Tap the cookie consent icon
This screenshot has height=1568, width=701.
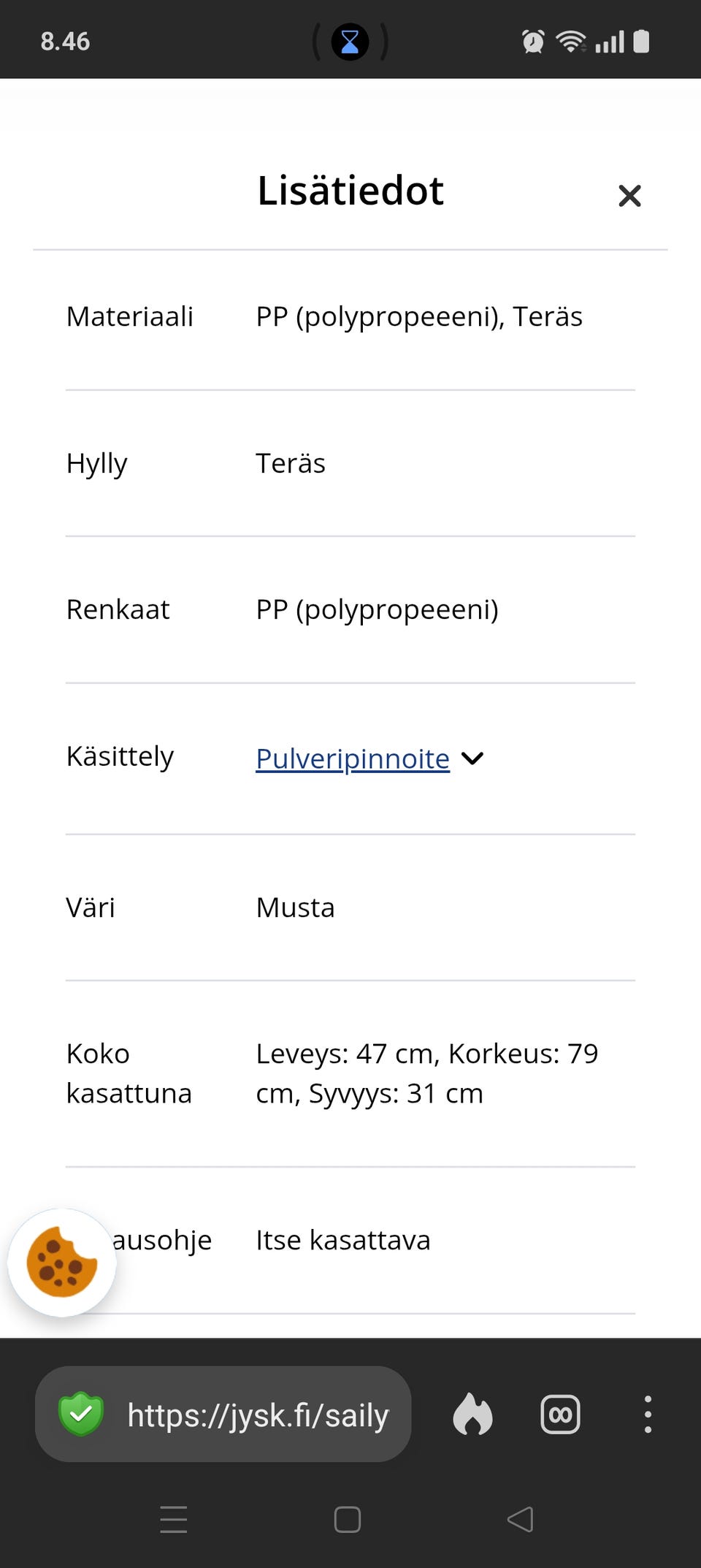coord(63,1260)
